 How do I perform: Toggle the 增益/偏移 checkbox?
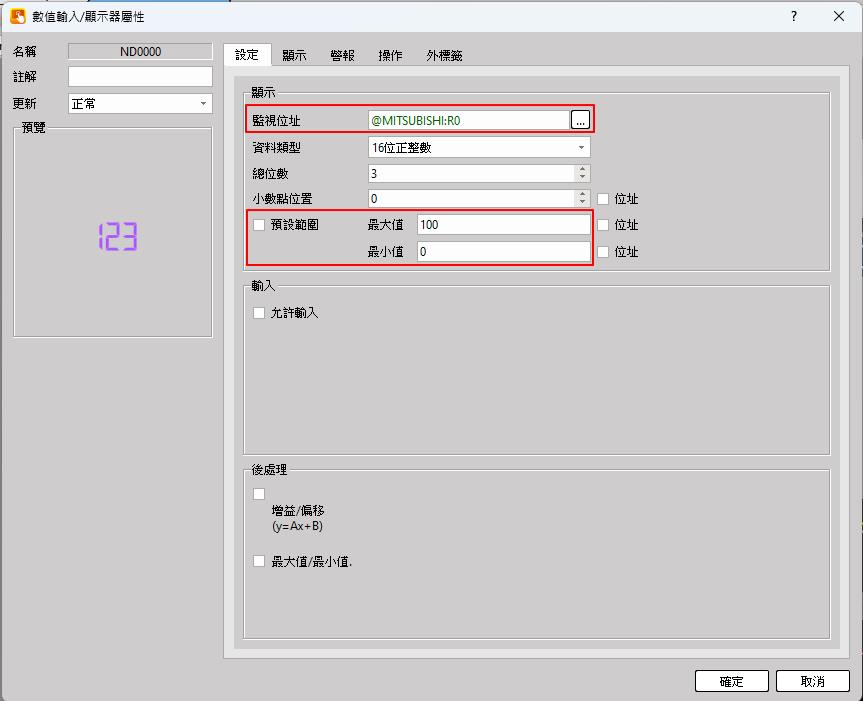tap(260, 494)
